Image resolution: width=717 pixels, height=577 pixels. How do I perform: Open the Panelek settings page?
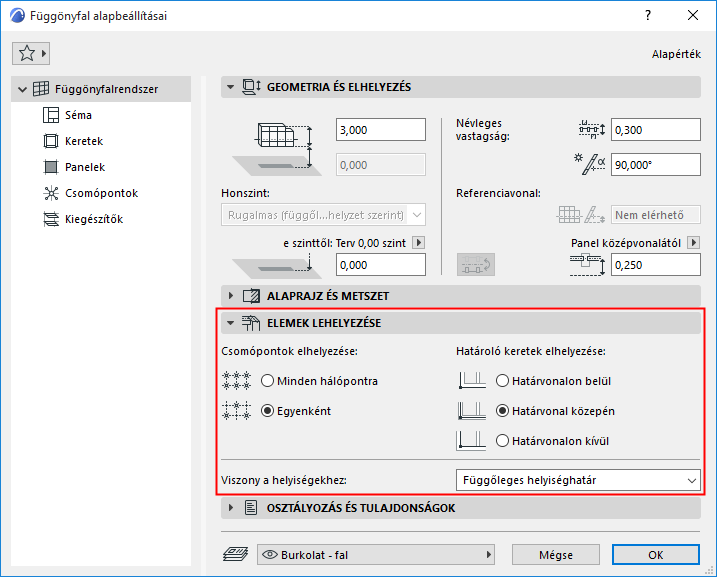pyautogui.click(x=85, y=167)
